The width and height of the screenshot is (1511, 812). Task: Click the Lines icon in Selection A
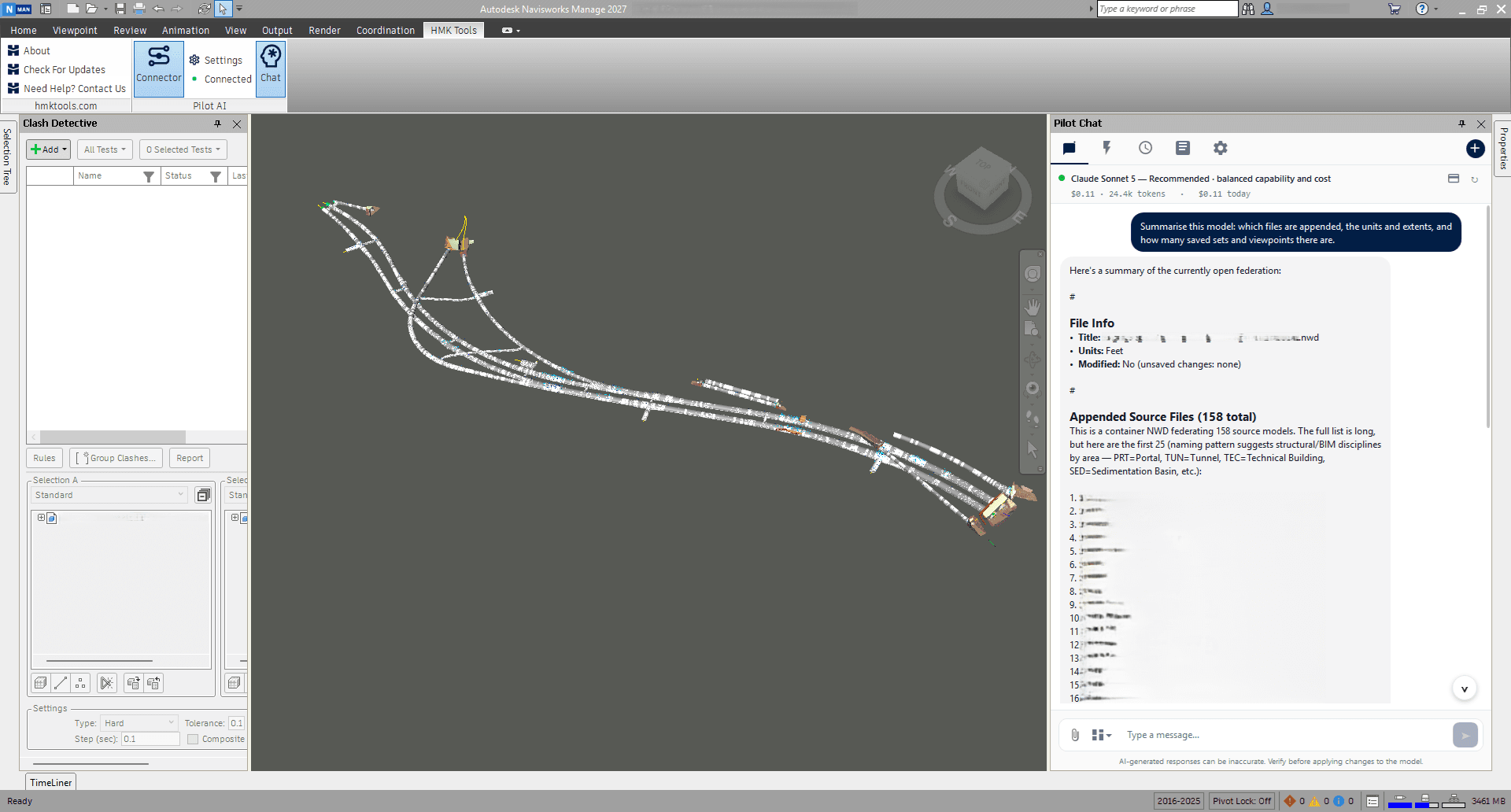61,683
